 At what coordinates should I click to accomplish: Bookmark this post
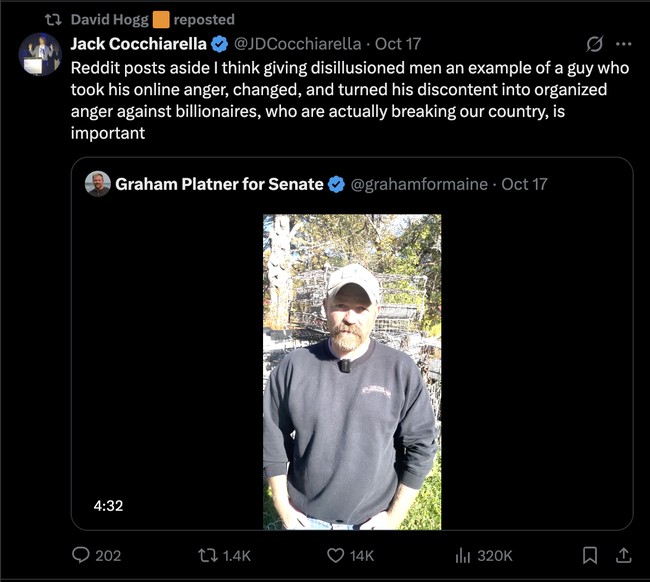[590, 555]
